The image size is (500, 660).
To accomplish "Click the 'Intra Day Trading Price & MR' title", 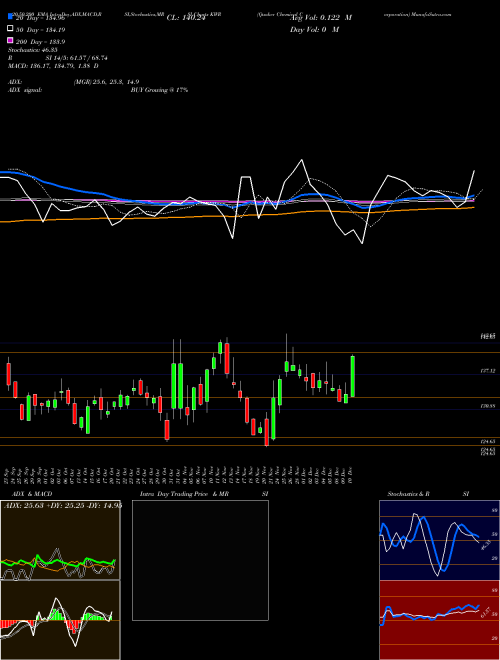I will pos(184,494).
